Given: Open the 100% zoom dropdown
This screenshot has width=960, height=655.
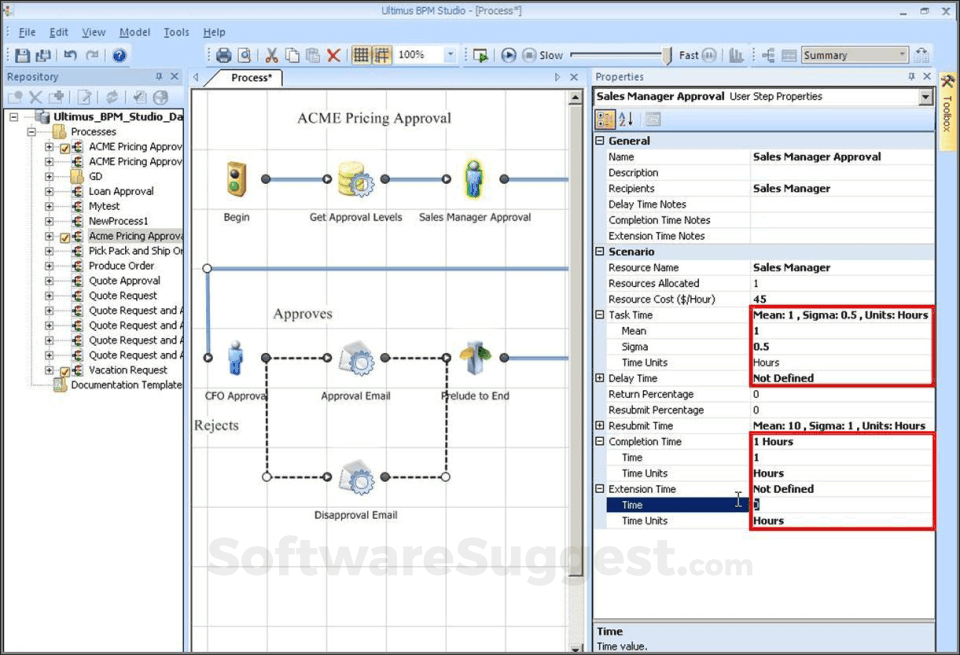Looking at the screenshot, I should (x=450, y=56).
